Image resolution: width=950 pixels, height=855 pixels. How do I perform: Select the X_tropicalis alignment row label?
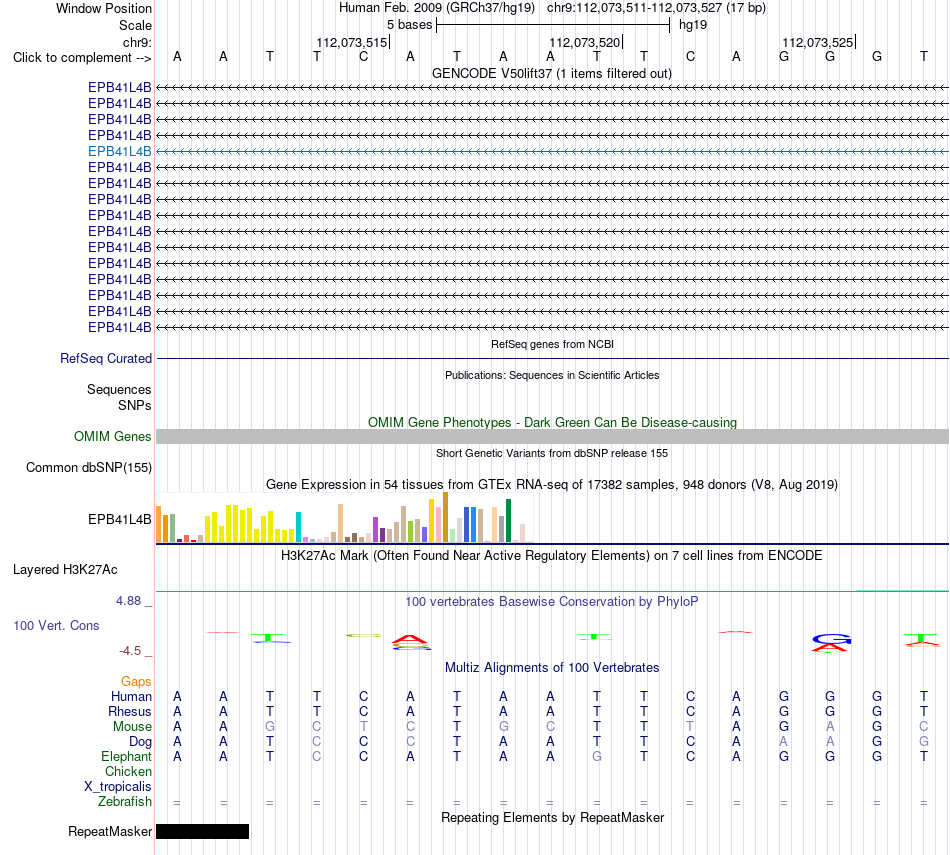tap(118, 787)
